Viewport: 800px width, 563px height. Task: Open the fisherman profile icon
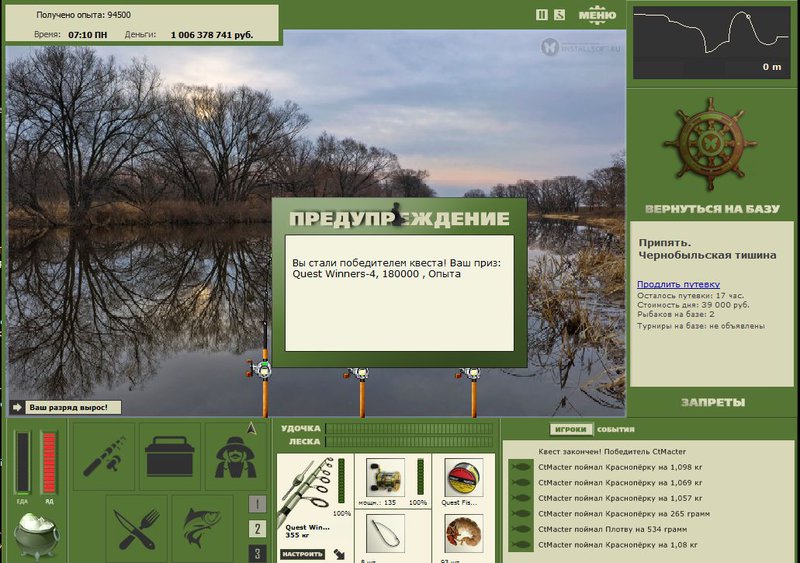235,456
